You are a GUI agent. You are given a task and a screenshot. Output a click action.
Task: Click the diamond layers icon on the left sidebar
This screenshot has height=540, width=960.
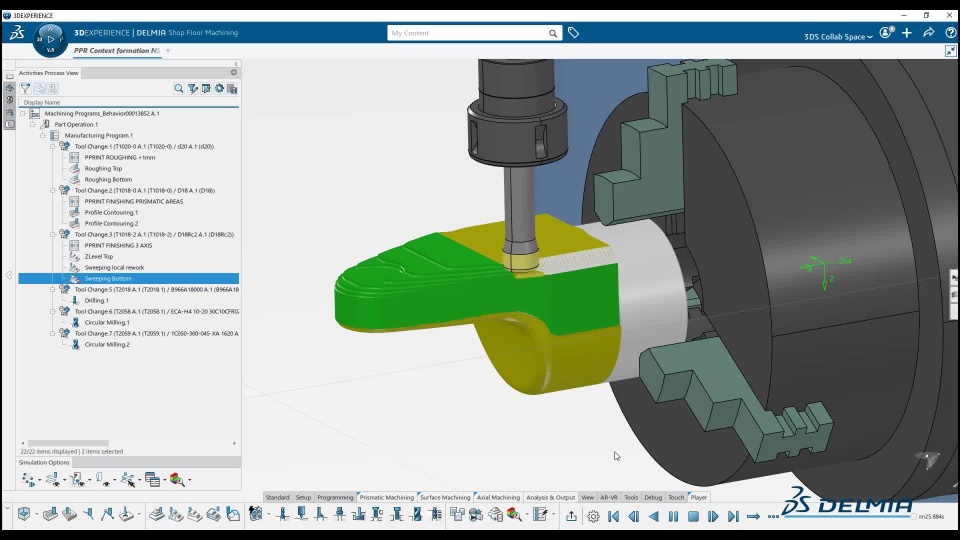9,88
